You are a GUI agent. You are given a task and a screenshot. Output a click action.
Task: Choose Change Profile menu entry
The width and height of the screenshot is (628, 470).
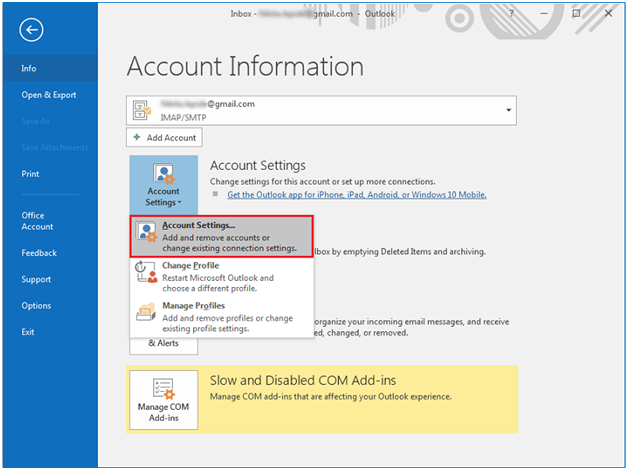pyautogui.click(x=221, y=277)
